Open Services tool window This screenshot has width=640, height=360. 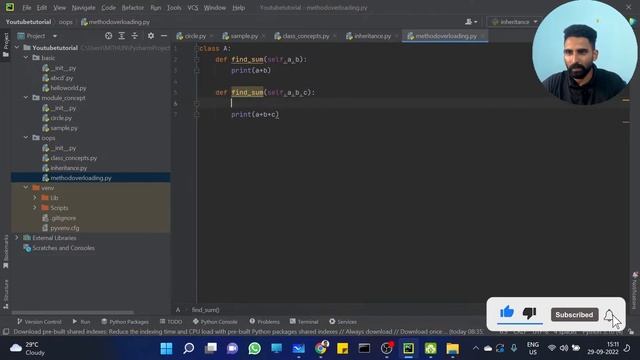pyautogui.click(x=343, y=322)
